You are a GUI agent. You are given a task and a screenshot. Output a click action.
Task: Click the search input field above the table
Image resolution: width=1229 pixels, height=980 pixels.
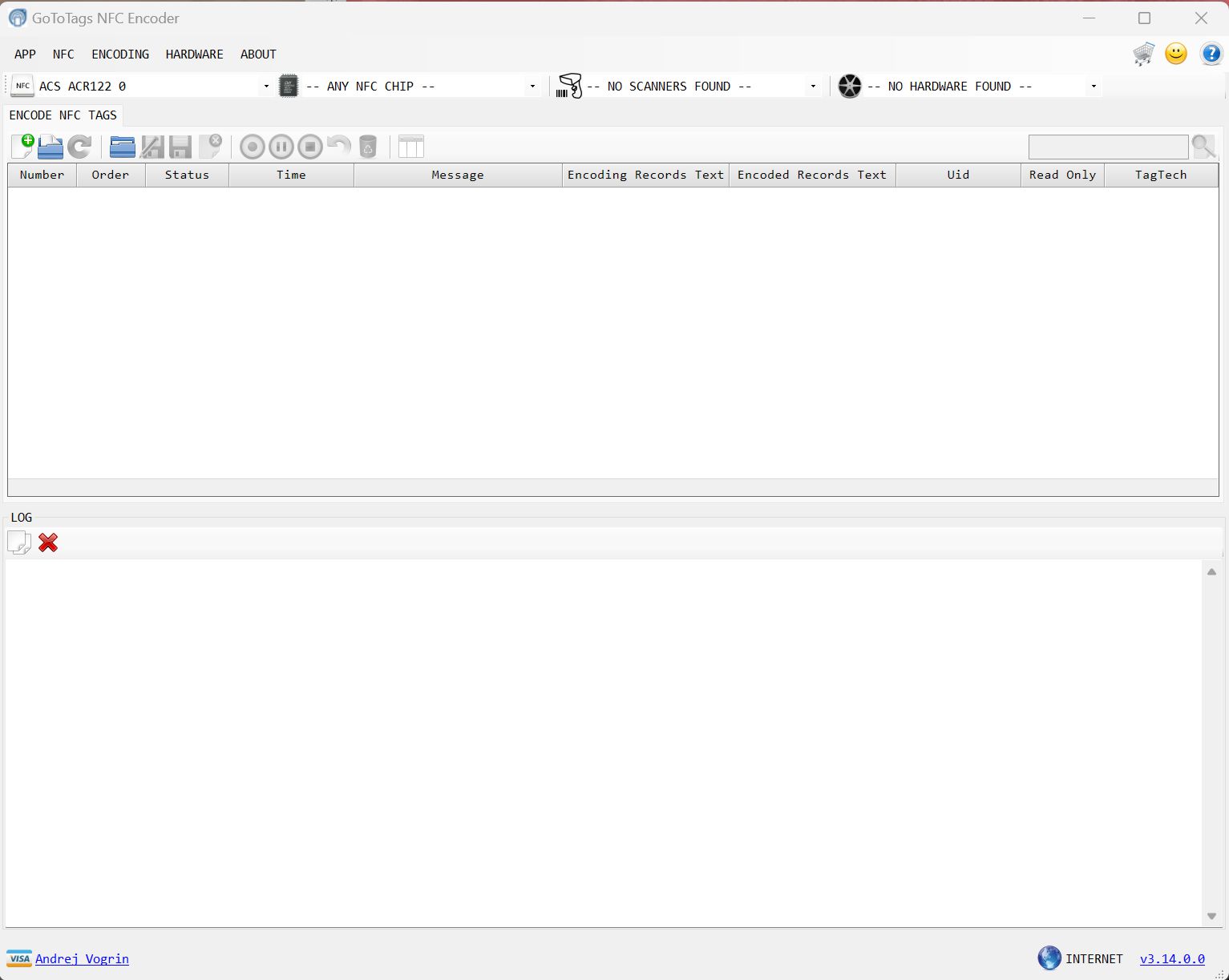[1108, 147]
